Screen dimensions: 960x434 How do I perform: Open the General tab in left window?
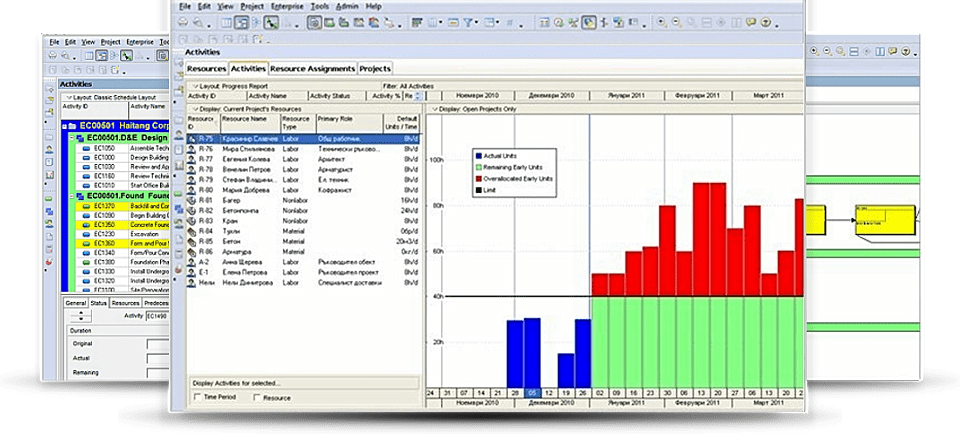(x=76, y=303)
